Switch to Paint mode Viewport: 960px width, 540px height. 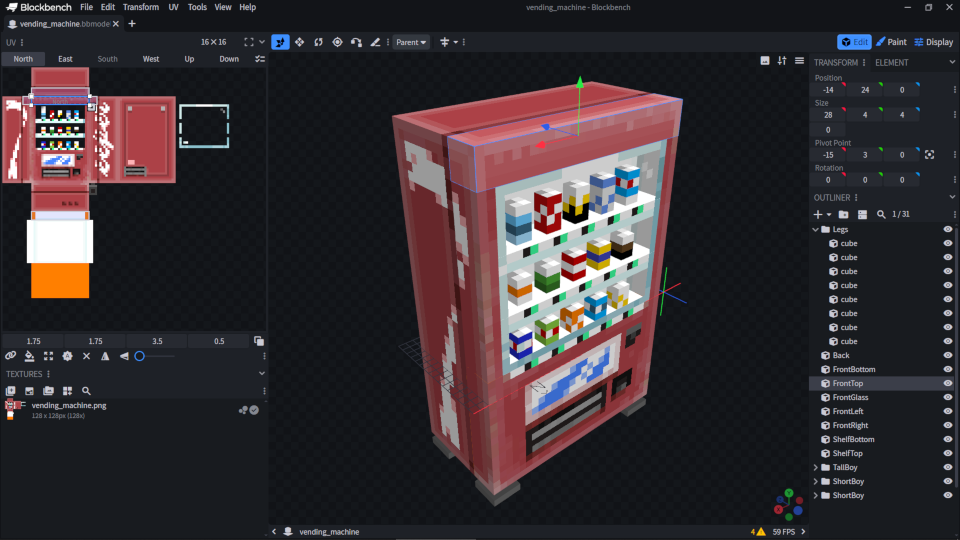point(891,42)
